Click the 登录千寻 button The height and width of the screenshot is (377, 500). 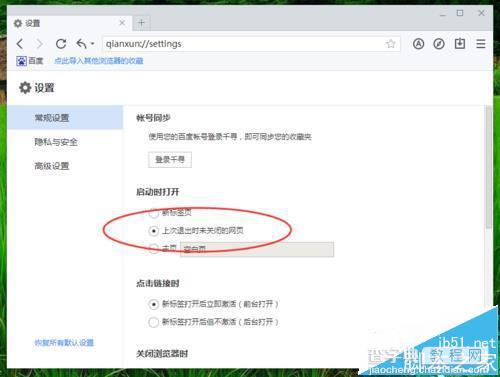(170, 160)
